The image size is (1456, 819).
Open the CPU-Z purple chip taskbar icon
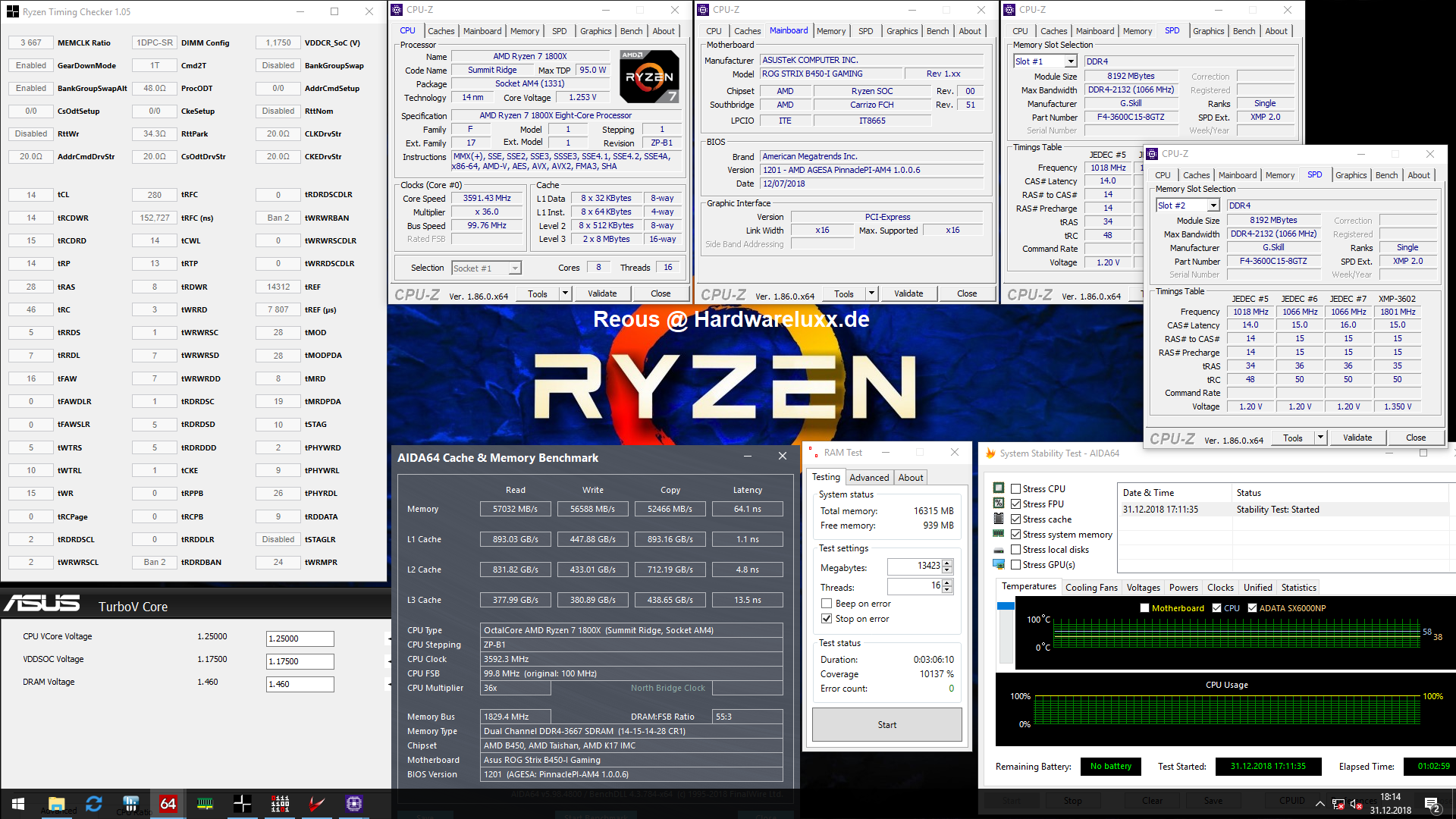point(354,803)
